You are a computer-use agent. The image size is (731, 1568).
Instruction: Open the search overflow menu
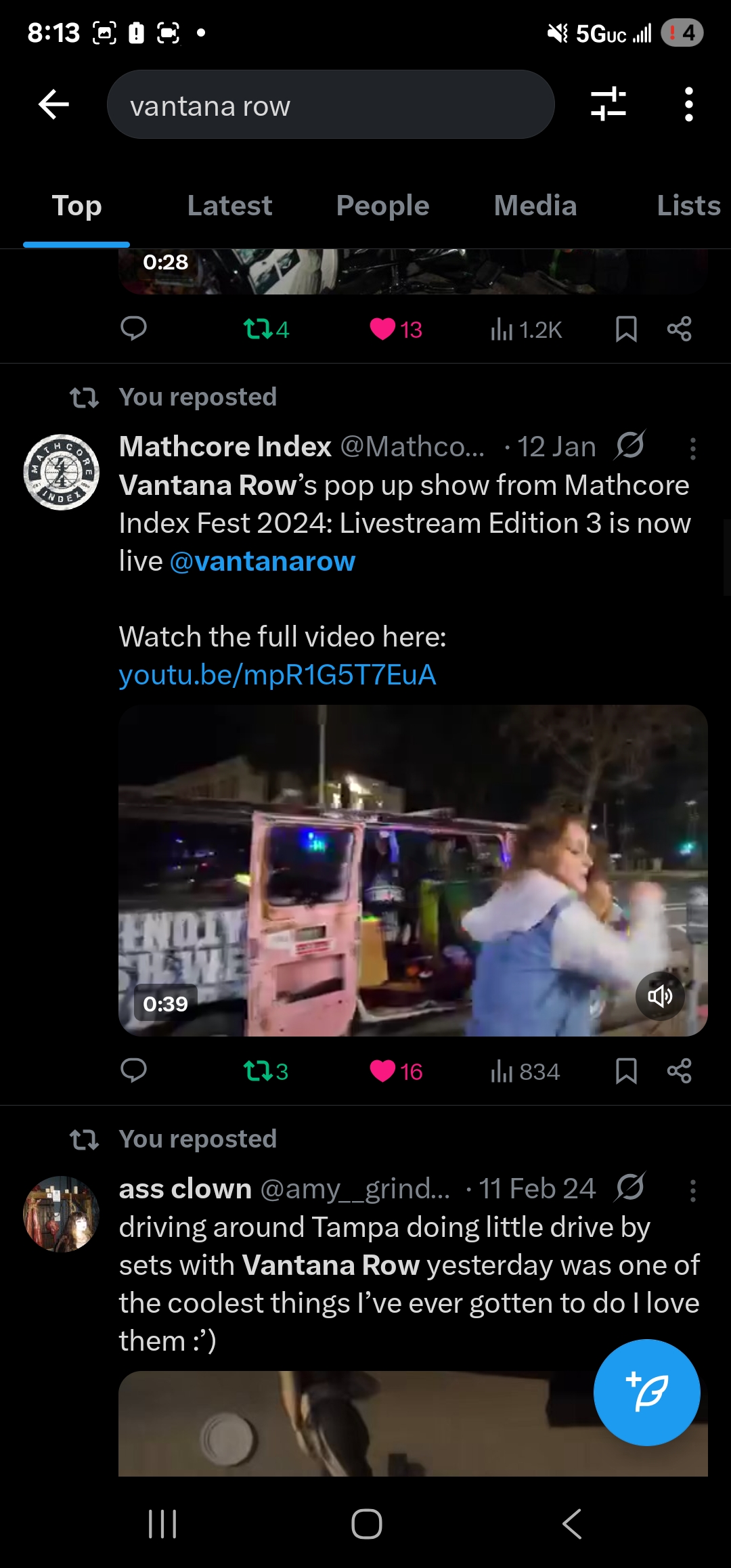[688, 105]
